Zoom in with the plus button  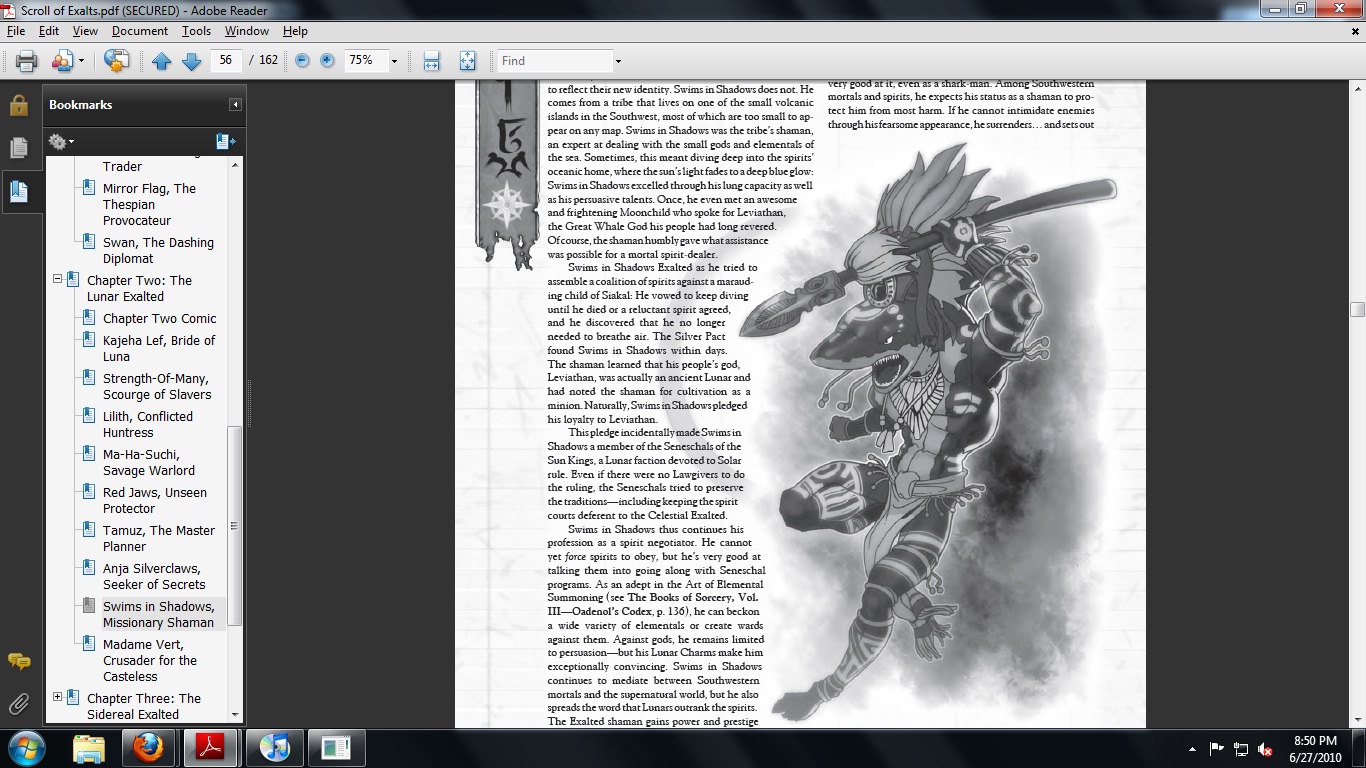click(x=327, y=61)
